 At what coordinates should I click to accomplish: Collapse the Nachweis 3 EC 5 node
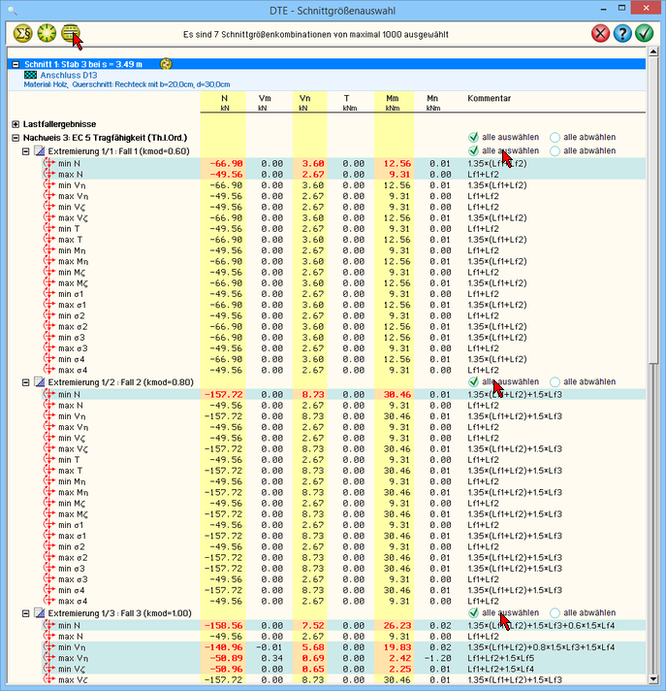coord(16,137)
